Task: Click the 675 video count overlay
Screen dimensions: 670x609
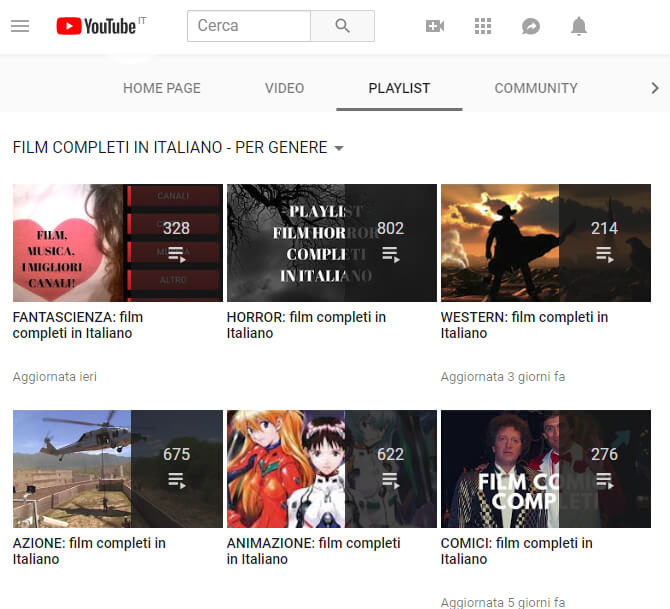Action: click(176, 454)
